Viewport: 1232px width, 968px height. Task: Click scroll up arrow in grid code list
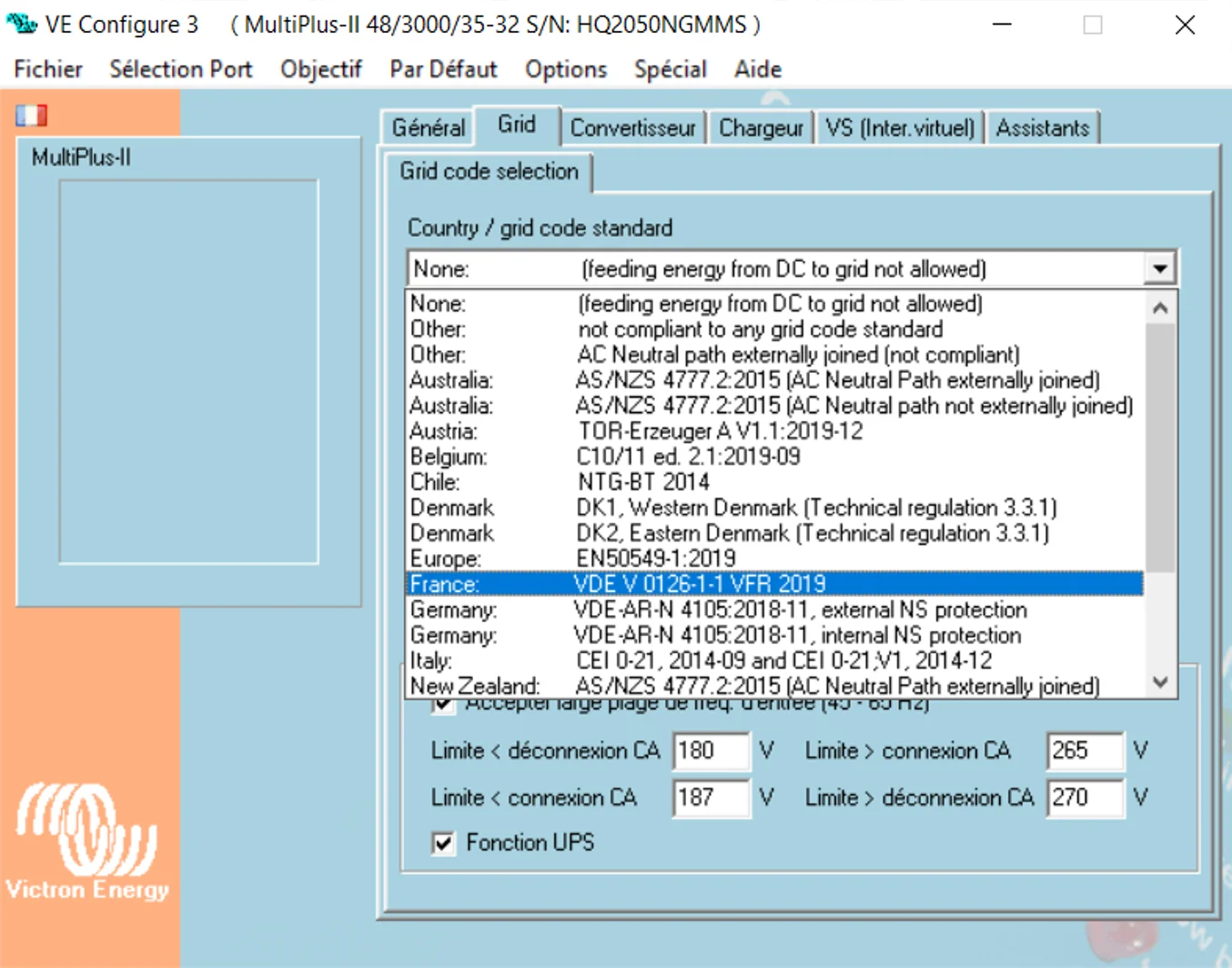coord(1160,308)
